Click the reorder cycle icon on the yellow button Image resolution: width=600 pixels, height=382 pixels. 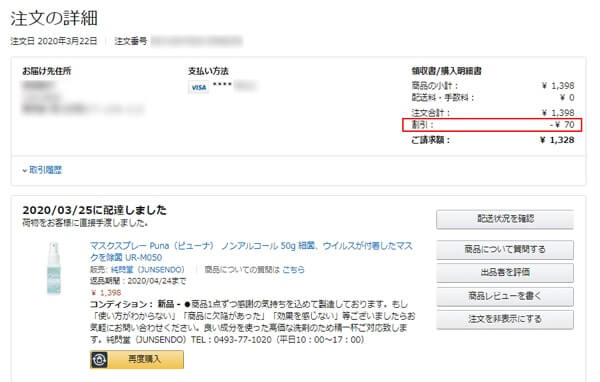pos(99,359)
